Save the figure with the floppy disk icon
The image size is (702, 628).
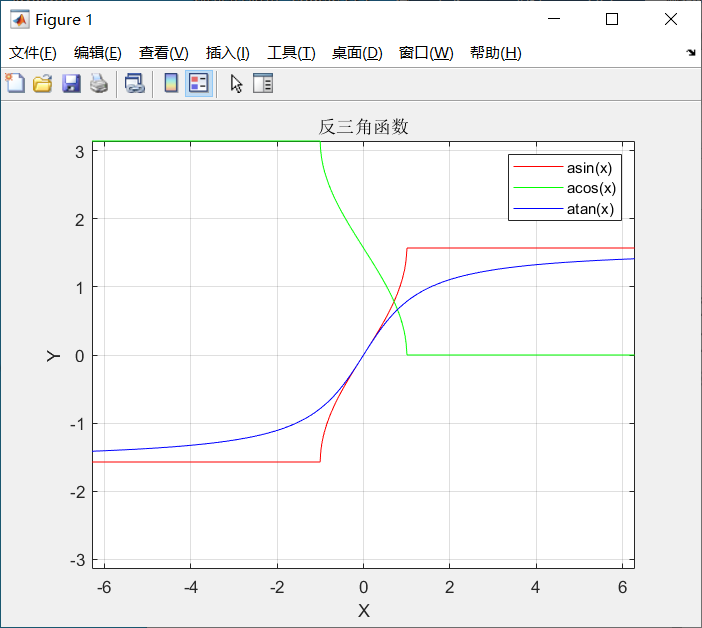point(71,83)
